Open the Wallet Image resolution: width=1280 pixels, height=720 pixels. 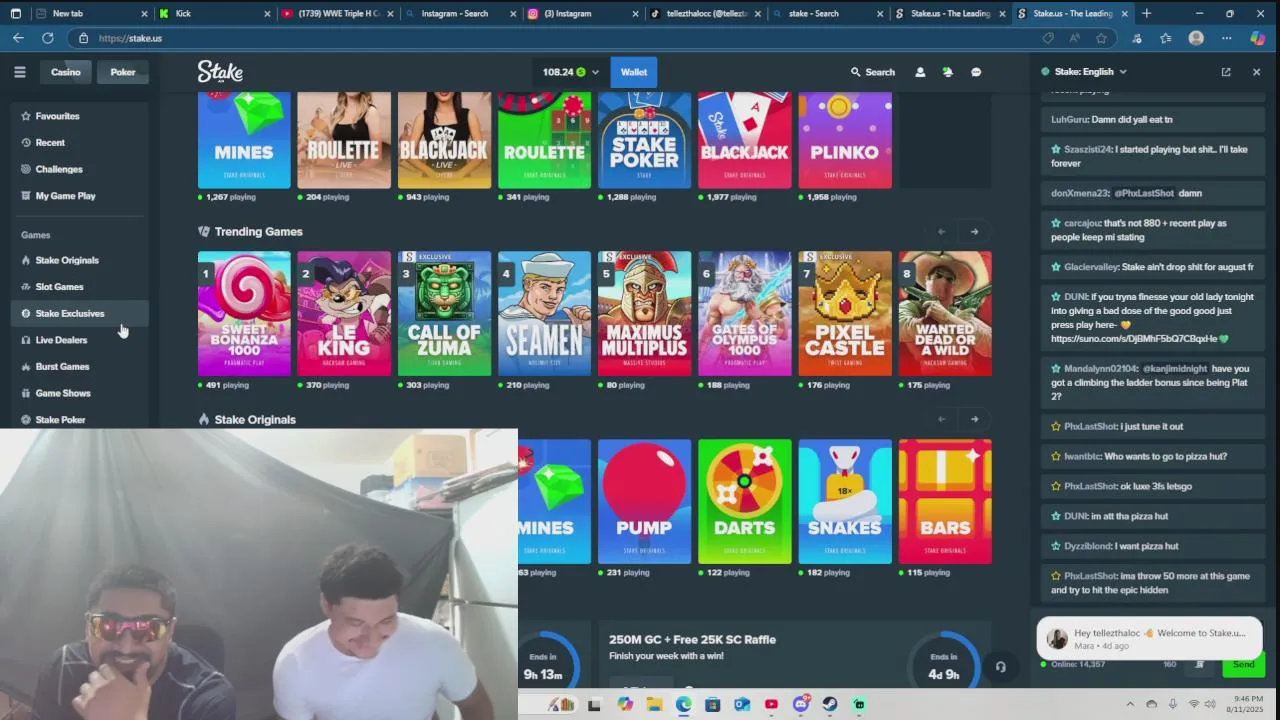pyautogui.click(x=634, y=72)
